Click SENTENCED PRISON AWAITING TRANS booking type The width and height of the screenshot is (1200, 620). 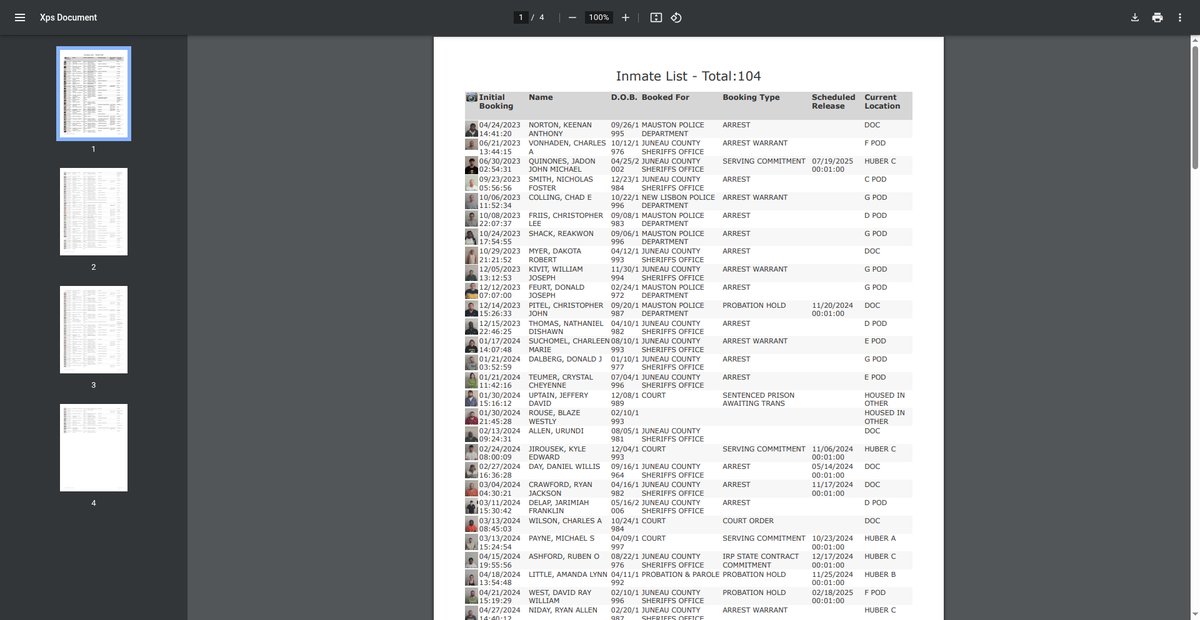click(x=759, y=399)
